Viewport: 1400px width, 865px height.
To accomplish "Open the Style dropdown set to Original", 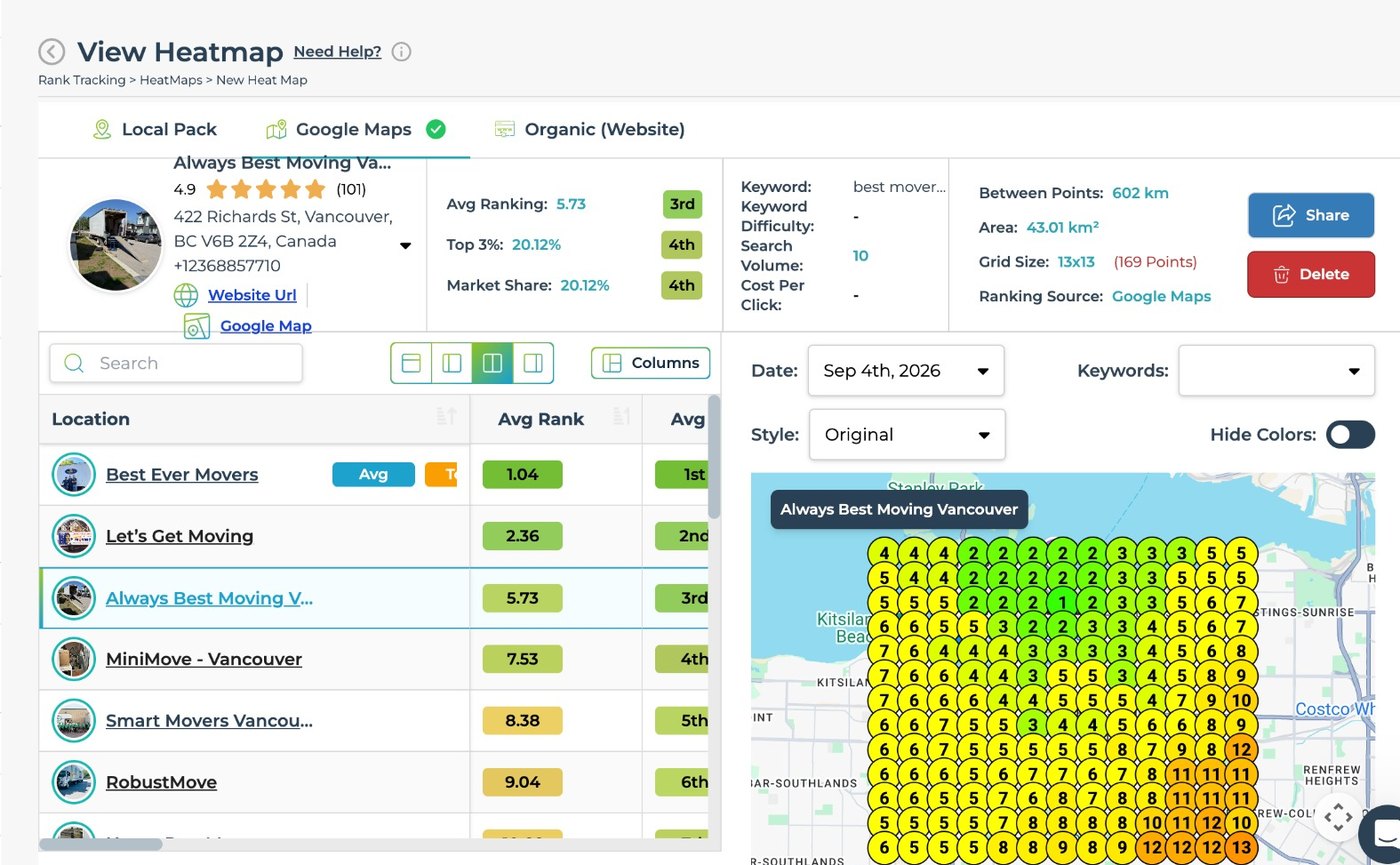I will tap(906, 435).
